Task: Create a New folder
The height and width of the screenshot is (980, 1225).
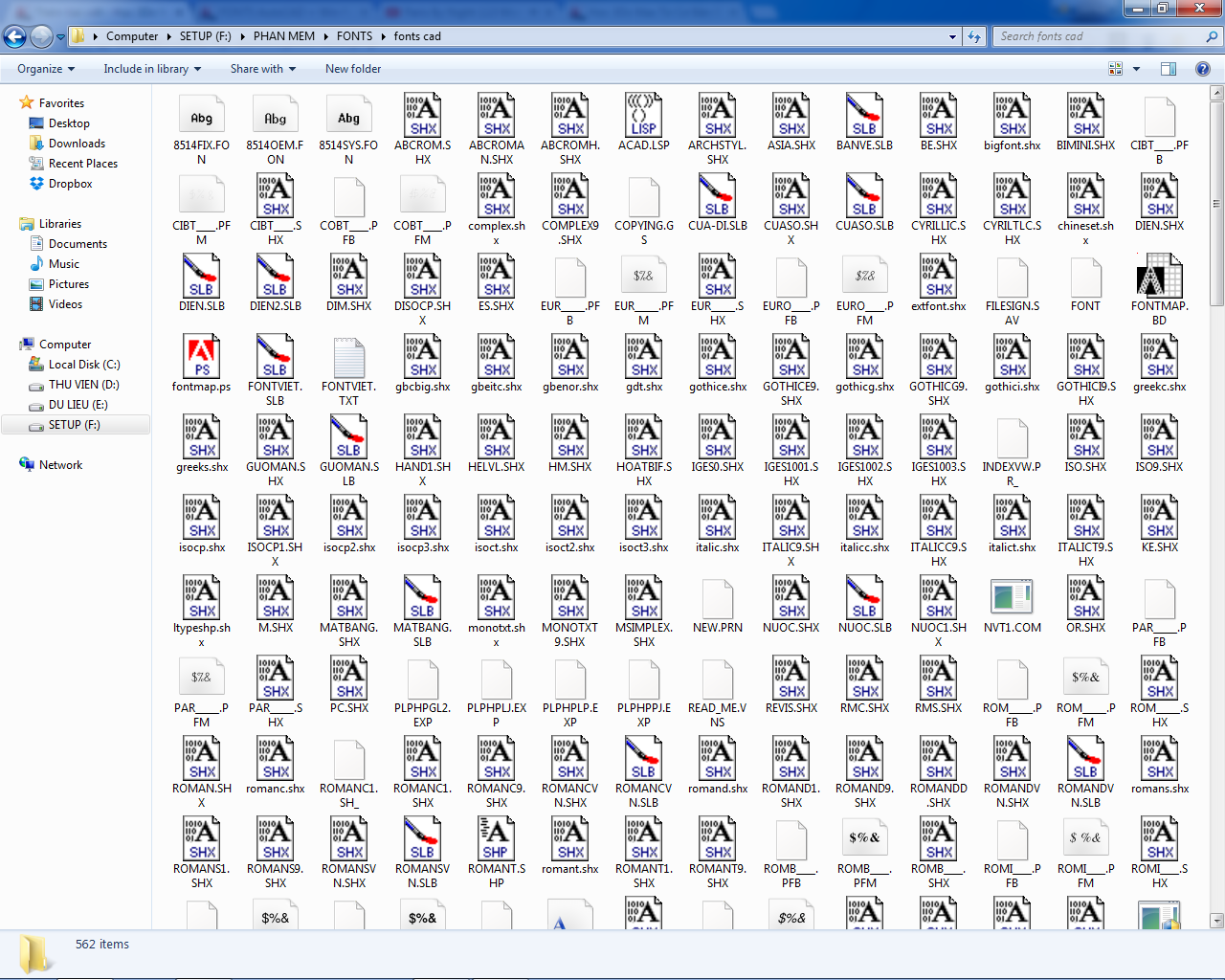Action: pyautogui.click(x=353, y=69)
